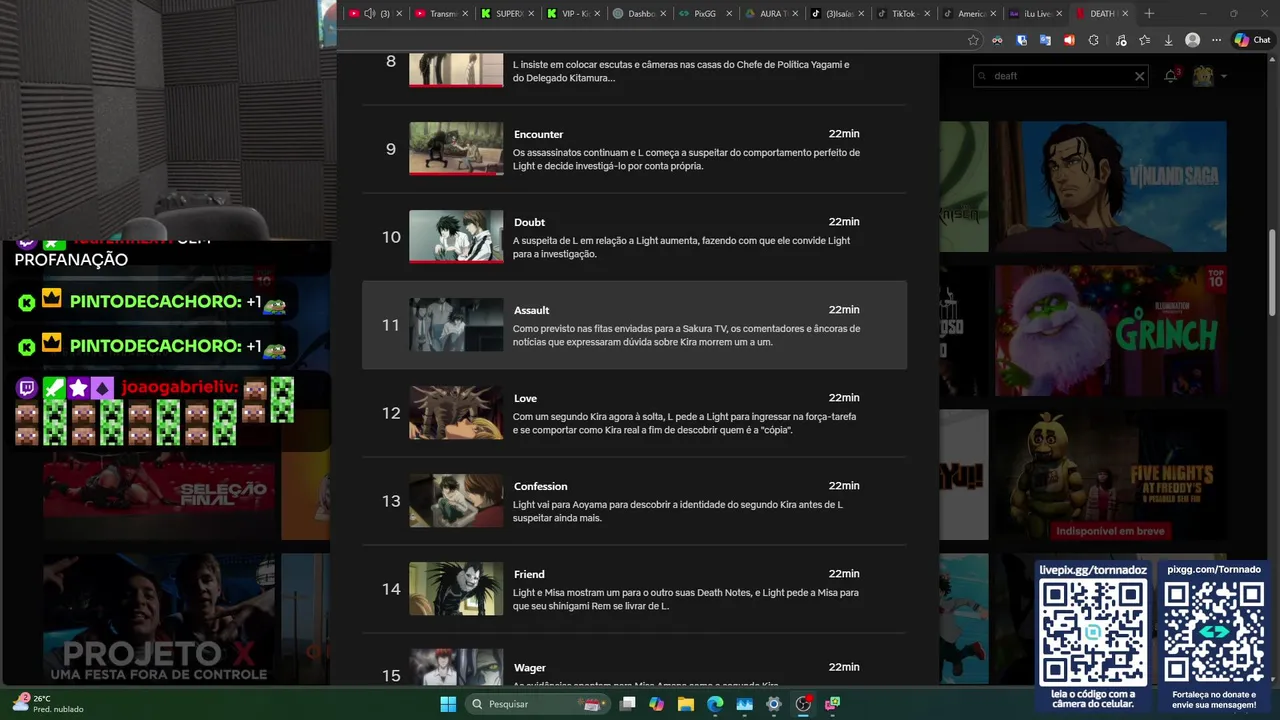Screen dimensions: 1280x720
Task: Open Microsoft Edge from the taskbar
Action: click(x=715, y=704)
